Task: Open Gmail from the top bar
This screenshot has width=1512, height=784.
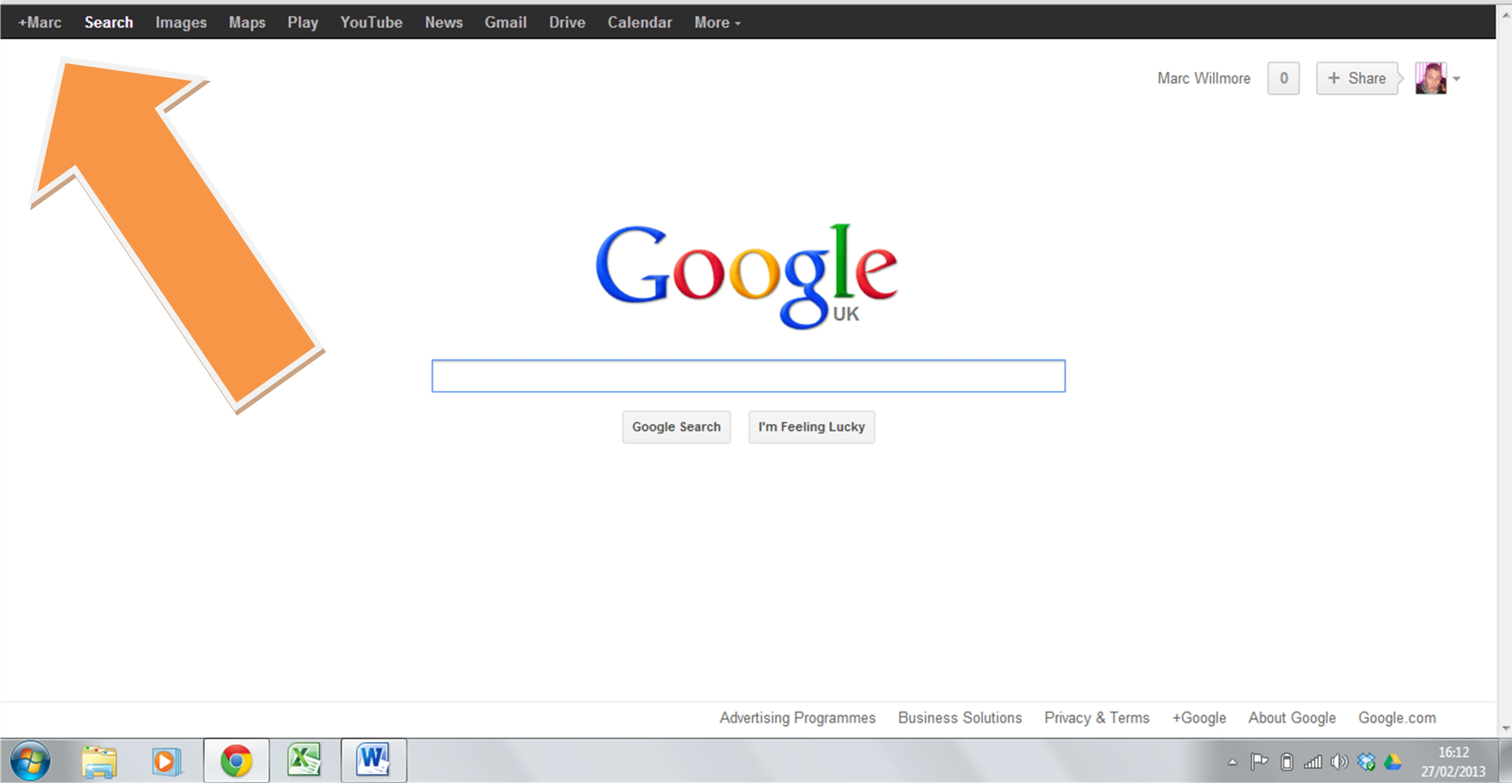Action: pos(505,22)
